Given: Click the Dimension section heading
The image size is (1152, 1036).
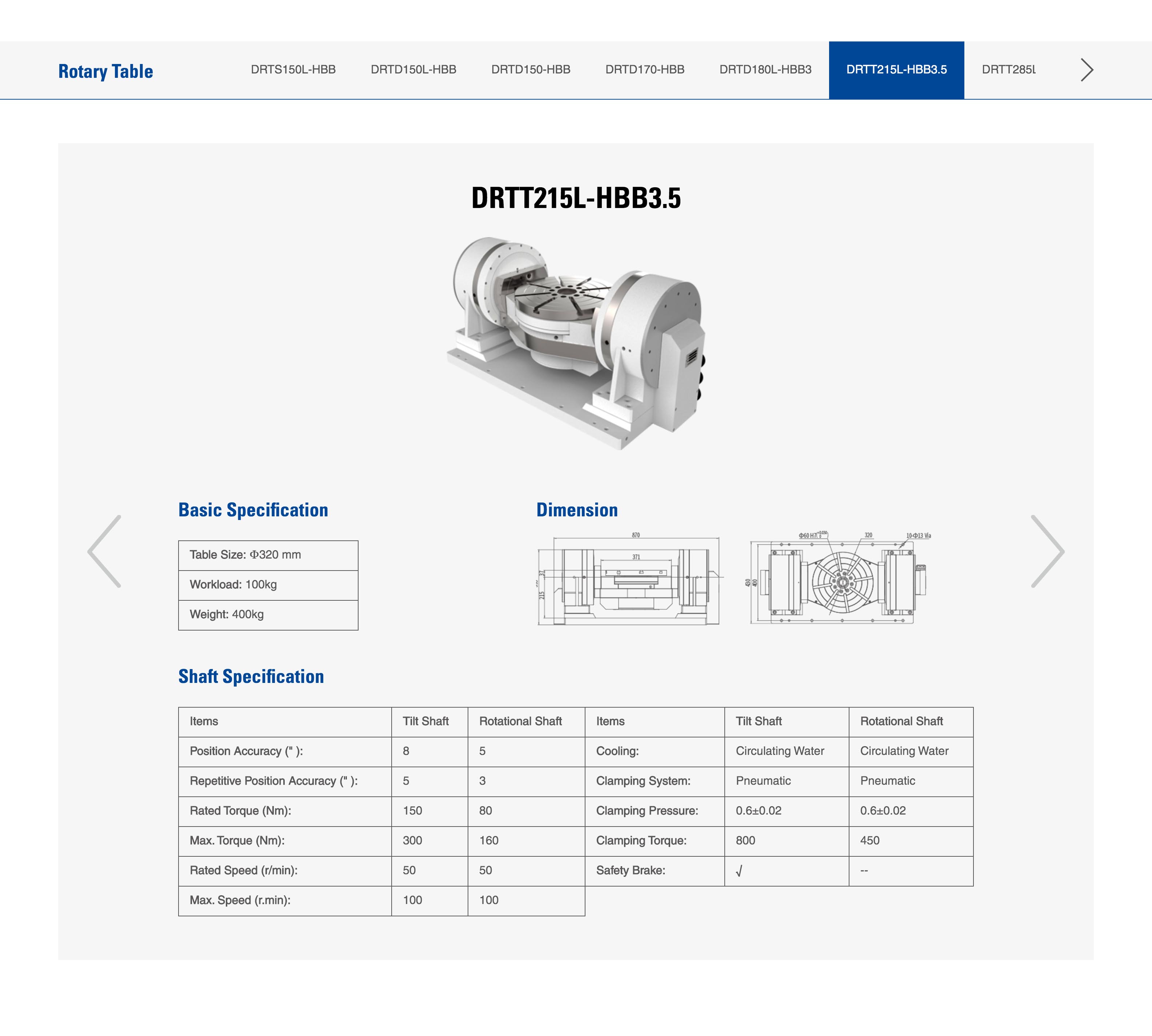Looking at the screenshot, I should click(x=577, y=509).
